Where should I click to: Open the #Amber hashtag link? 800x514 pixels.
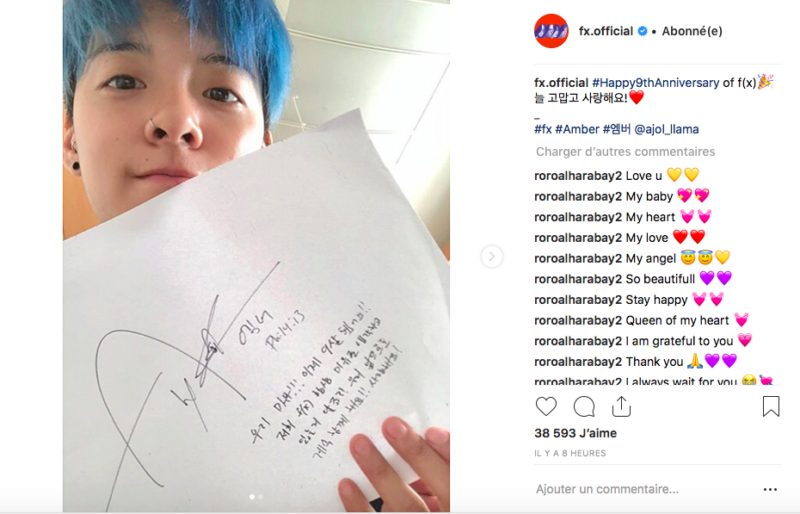577,129
